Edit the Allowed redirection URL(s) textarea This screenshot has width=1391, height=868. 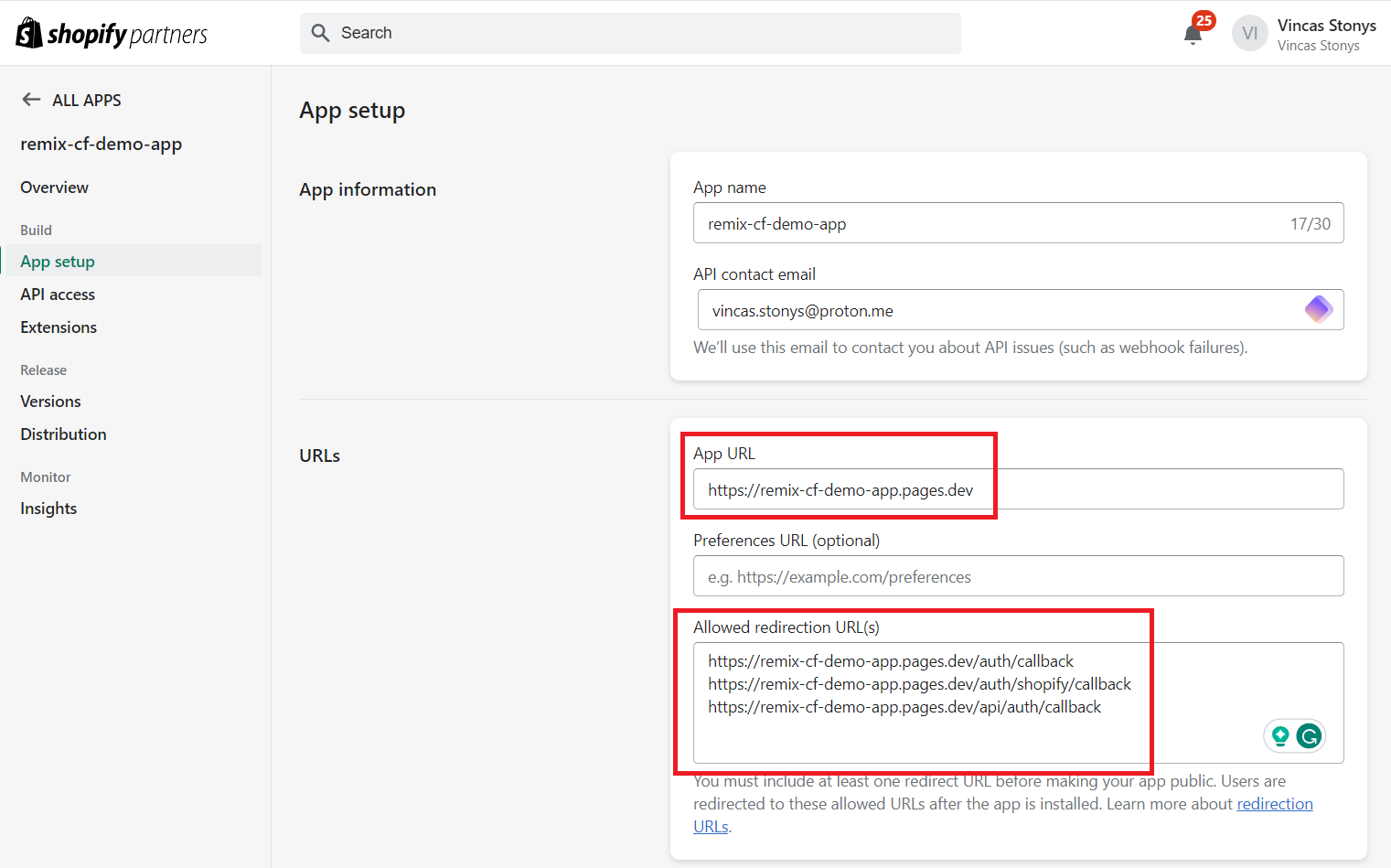(x=1018, y=702)
